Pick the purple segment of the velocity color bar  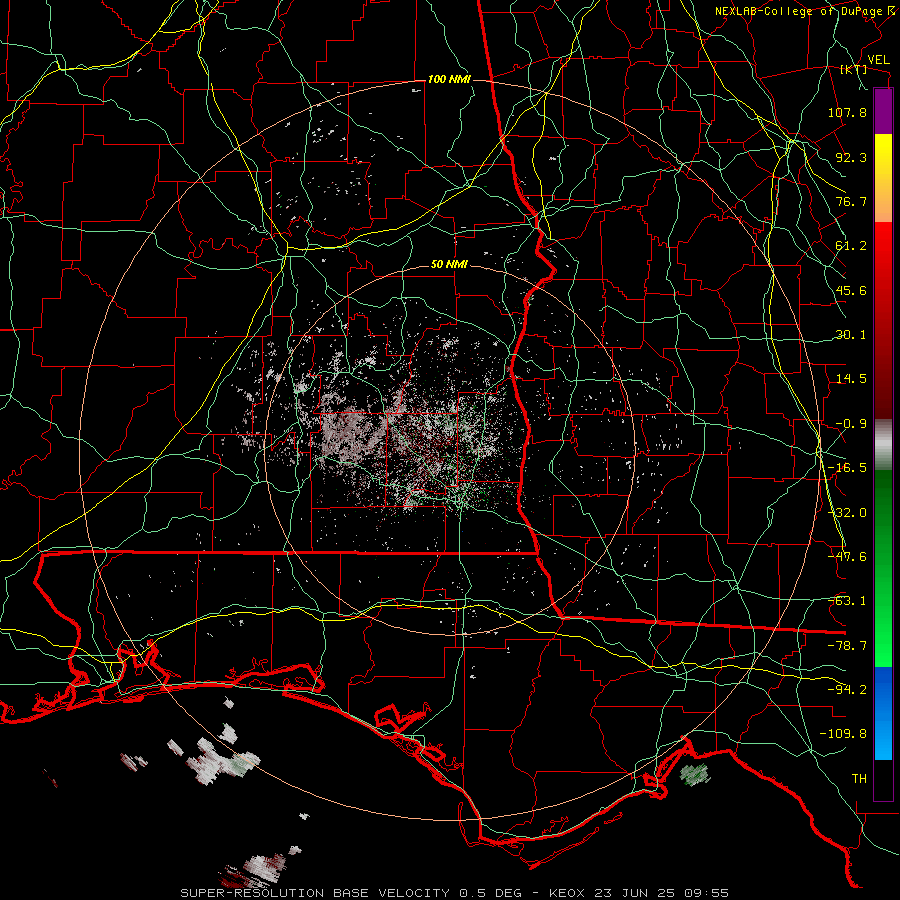883,111
